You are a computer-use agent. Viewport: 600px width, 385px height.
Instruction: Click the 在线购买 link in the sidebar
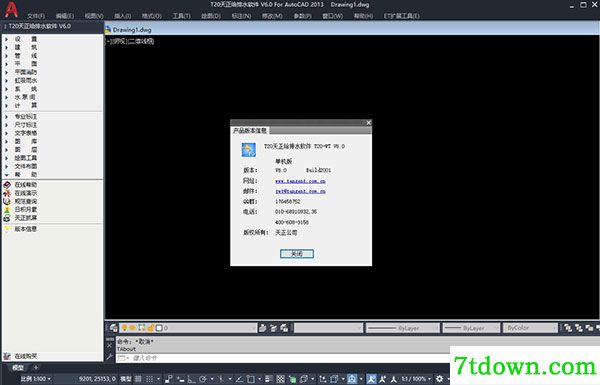(26, 356)
